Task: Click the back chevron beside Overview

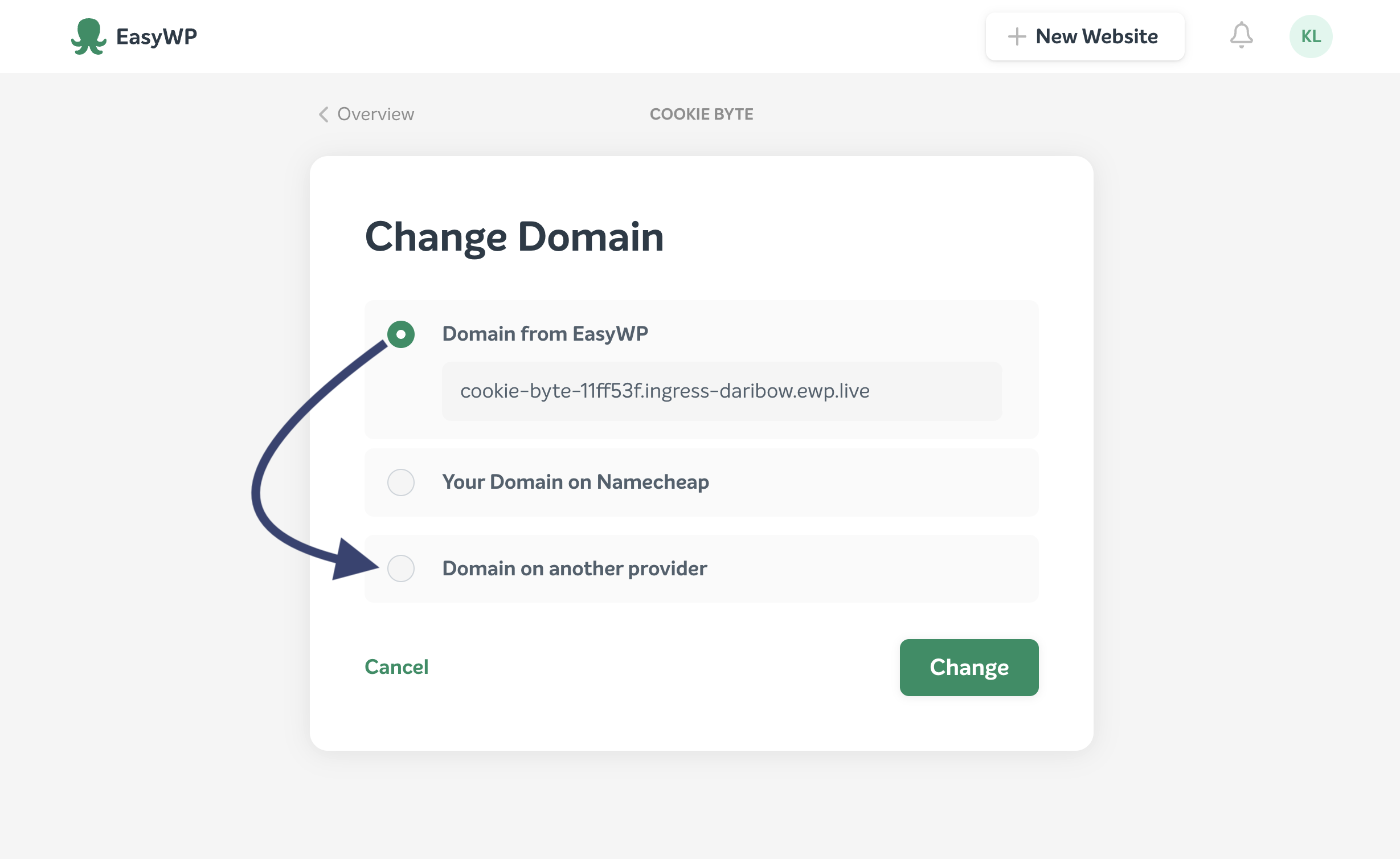Action: (x=324, y=114)
